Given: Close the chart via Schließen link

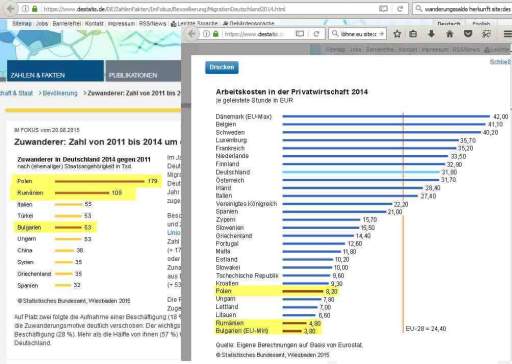Looking at the screenshot, I should tap(500, 62).
